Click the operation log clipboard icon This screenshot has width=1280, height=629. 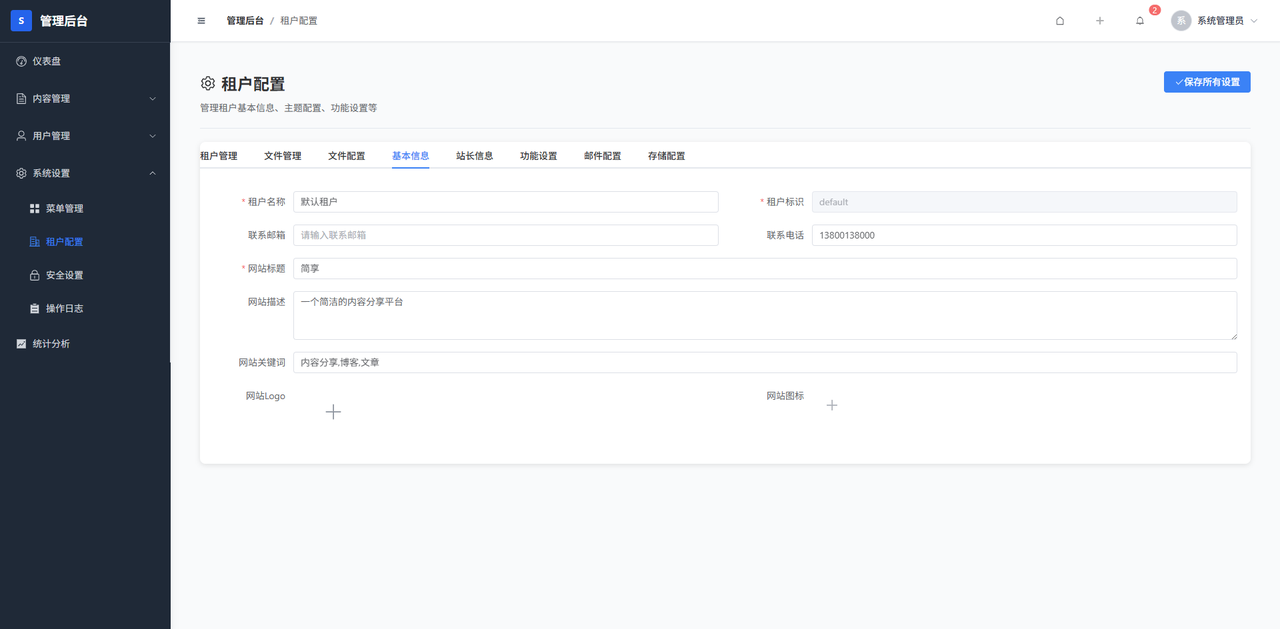[35, 308]
